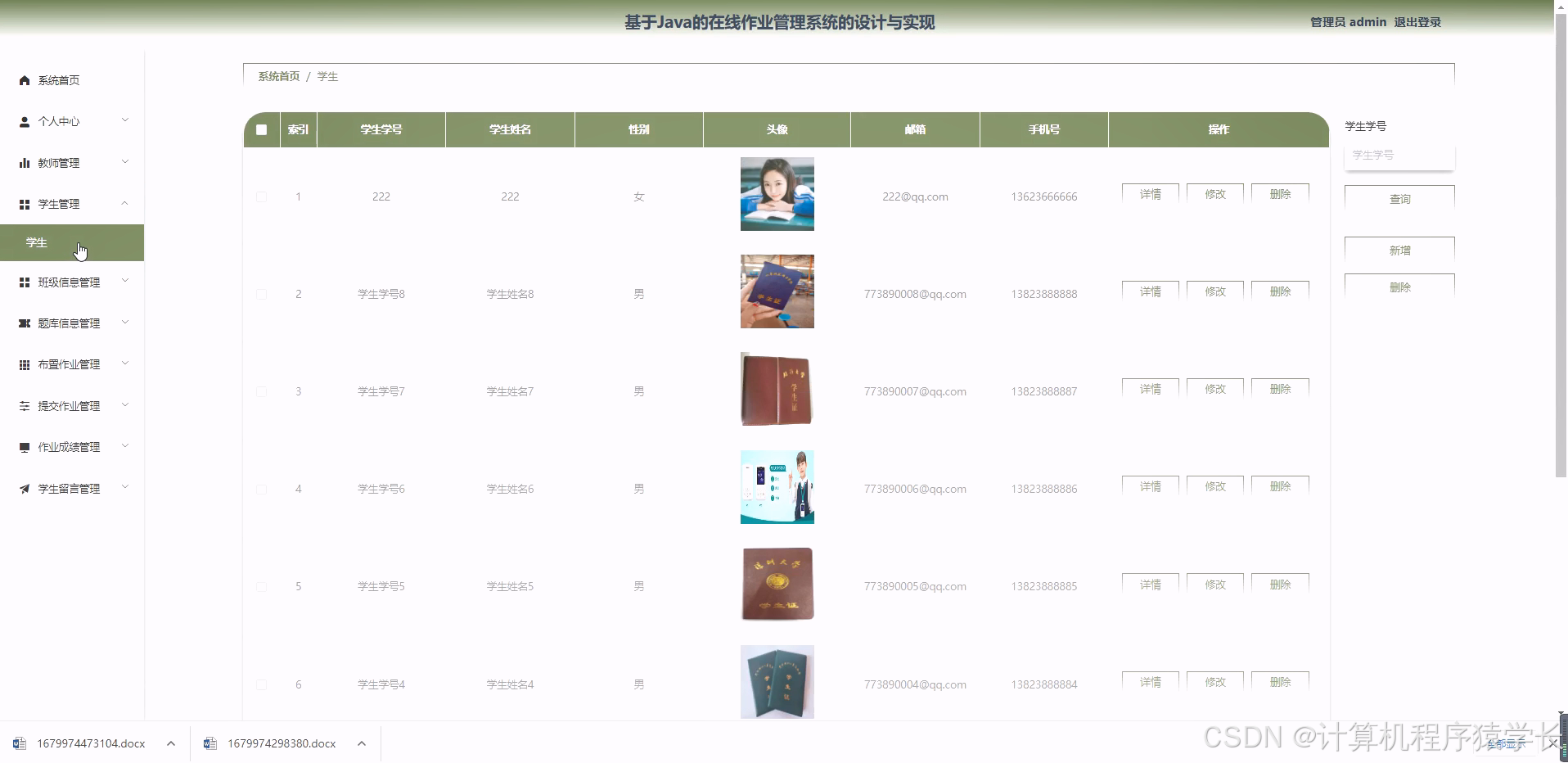The image size is (1568, 763).
Task: Click the 查询 search button
Action: click(x=1399, y=197)
